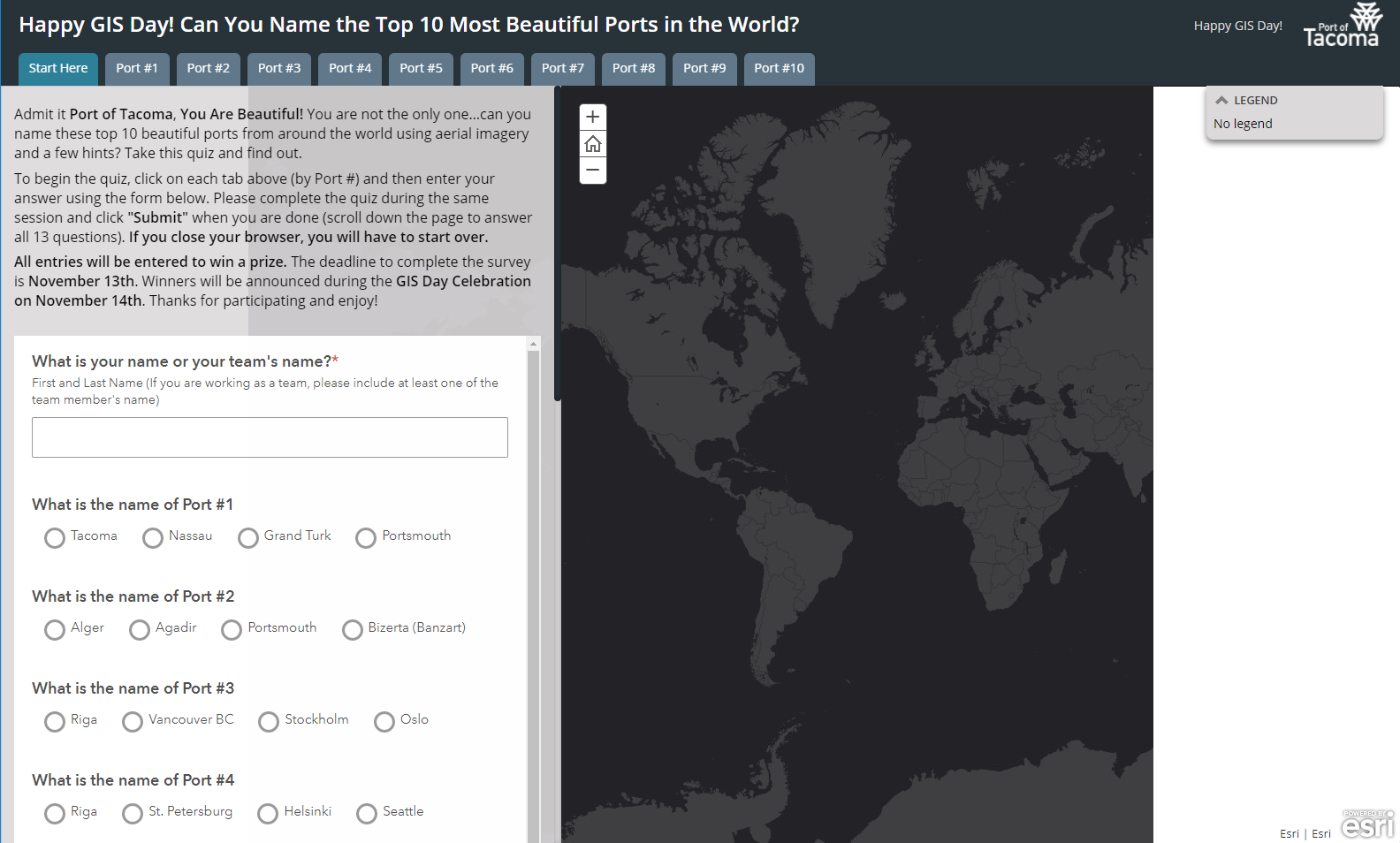This screenshot has width=1400, height=843.
Task: Go to the Port #10 tab
Action: 779,68
